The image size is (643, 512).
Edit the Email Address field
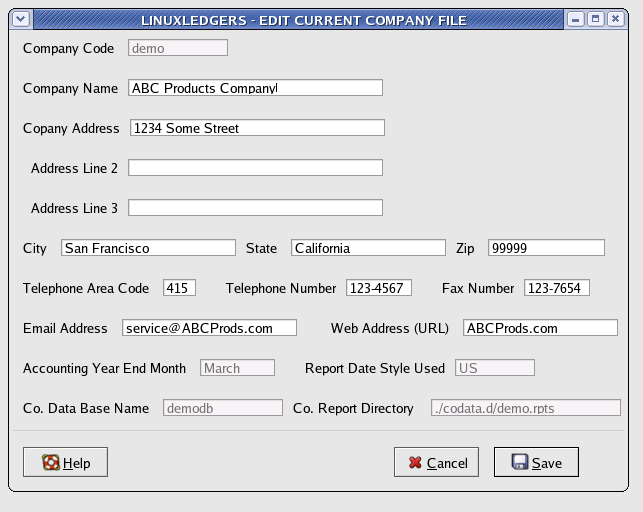coord(209,328)
